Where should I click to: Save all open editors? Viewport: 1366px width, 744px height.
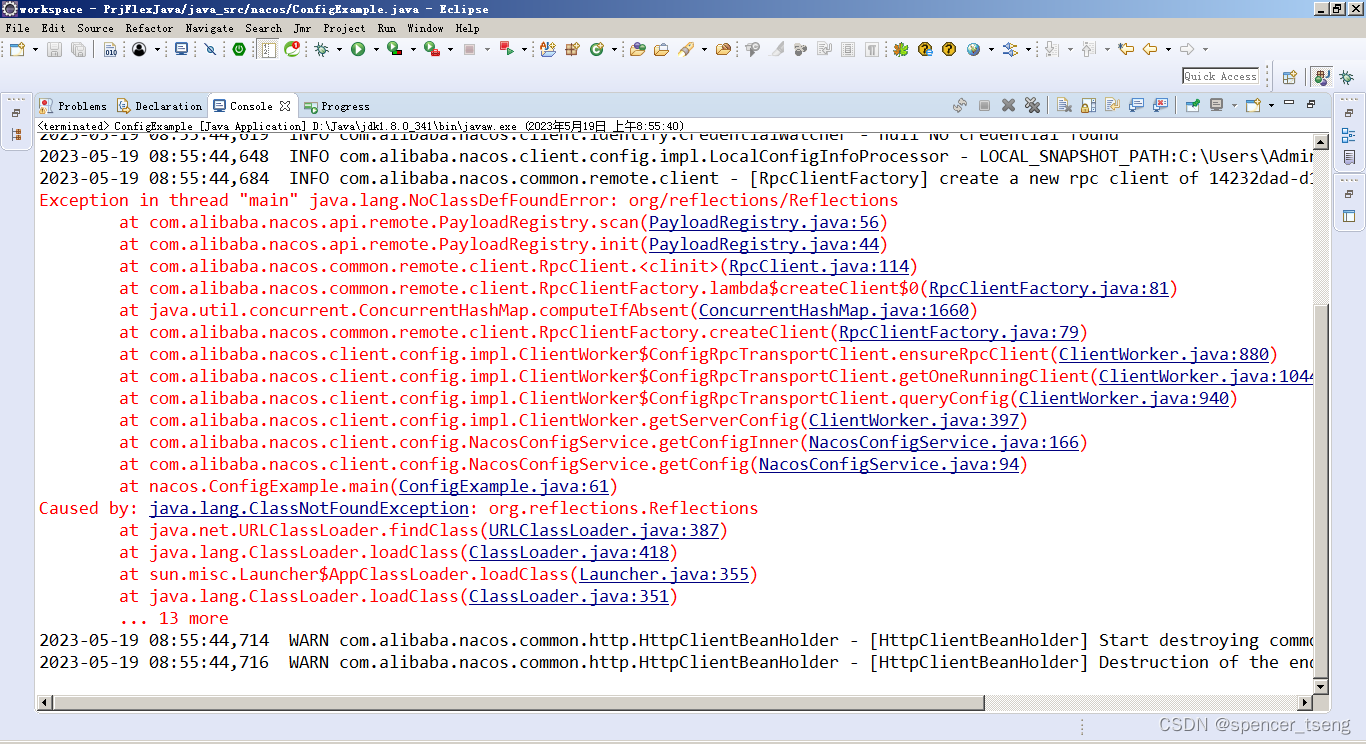tap(78, 50)
